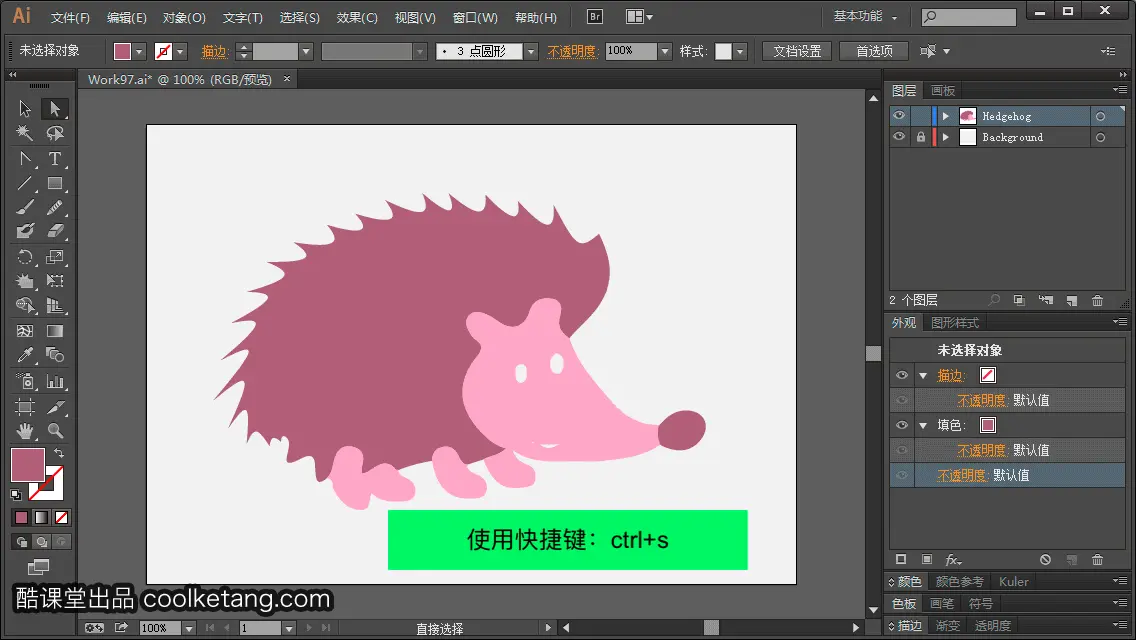Click the 不透明度 link in control bar
Viewport: 1136px width, 640px height.
[571, 51]
